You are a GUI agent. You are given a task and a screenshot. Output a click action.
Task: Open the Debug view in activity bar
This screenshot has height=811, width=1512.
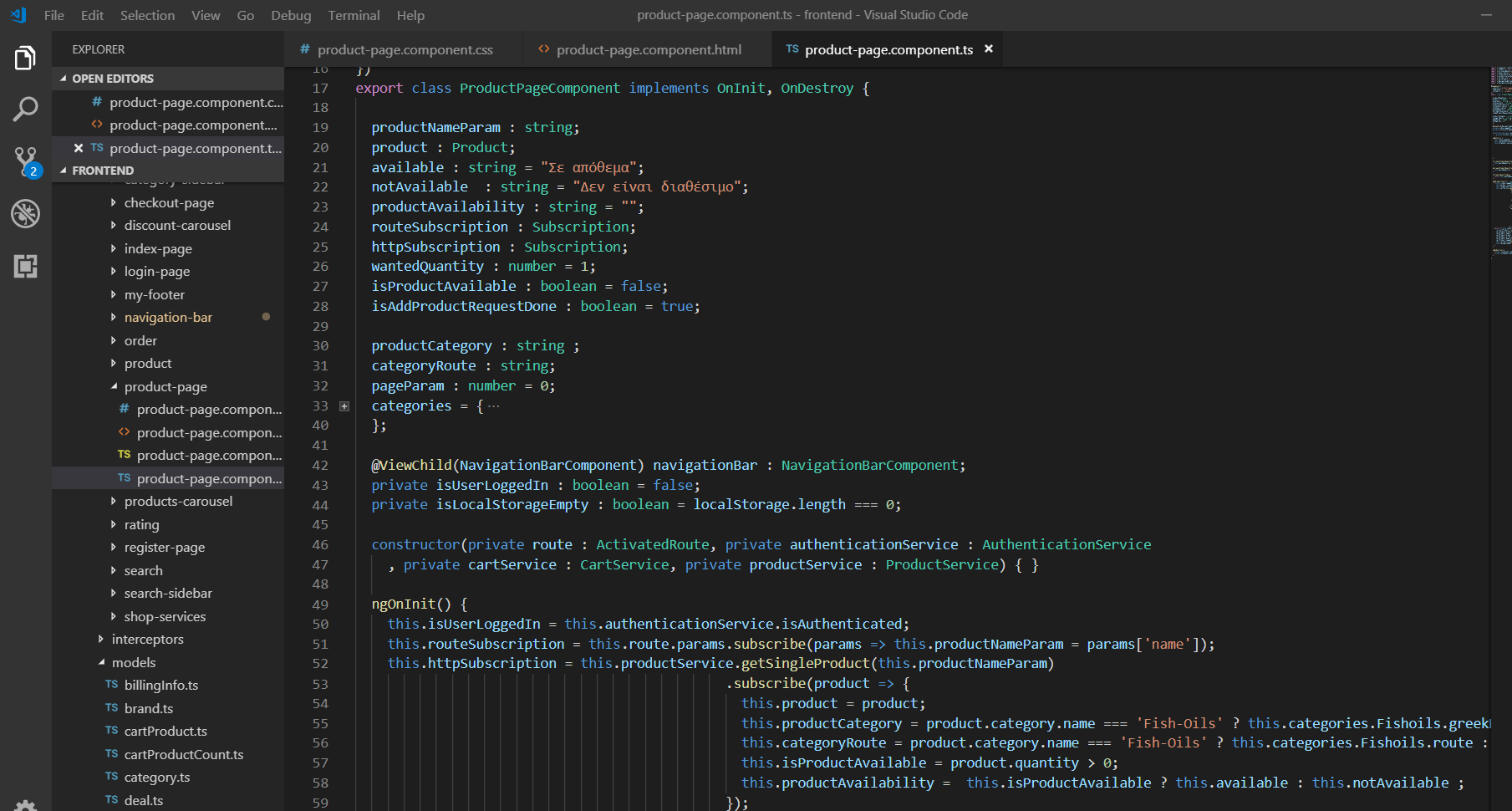(25, 213)
